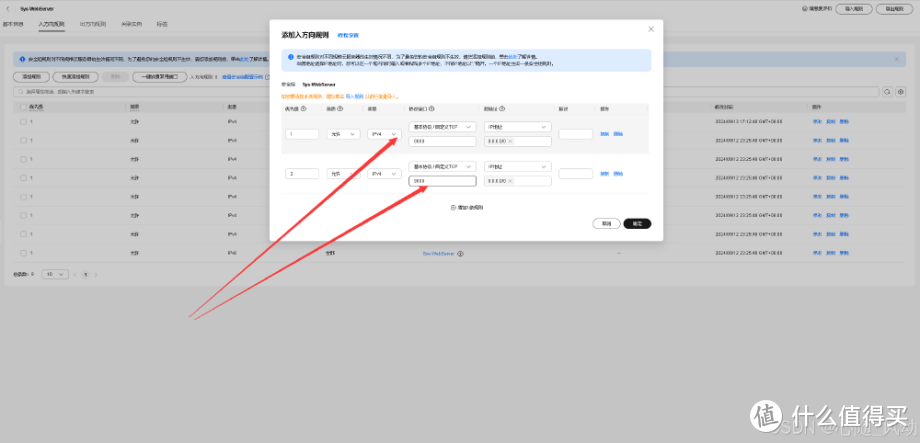Open source IP地址 dropdown for rule 1
Screen dimensions: 920x443
coord(518,127)
